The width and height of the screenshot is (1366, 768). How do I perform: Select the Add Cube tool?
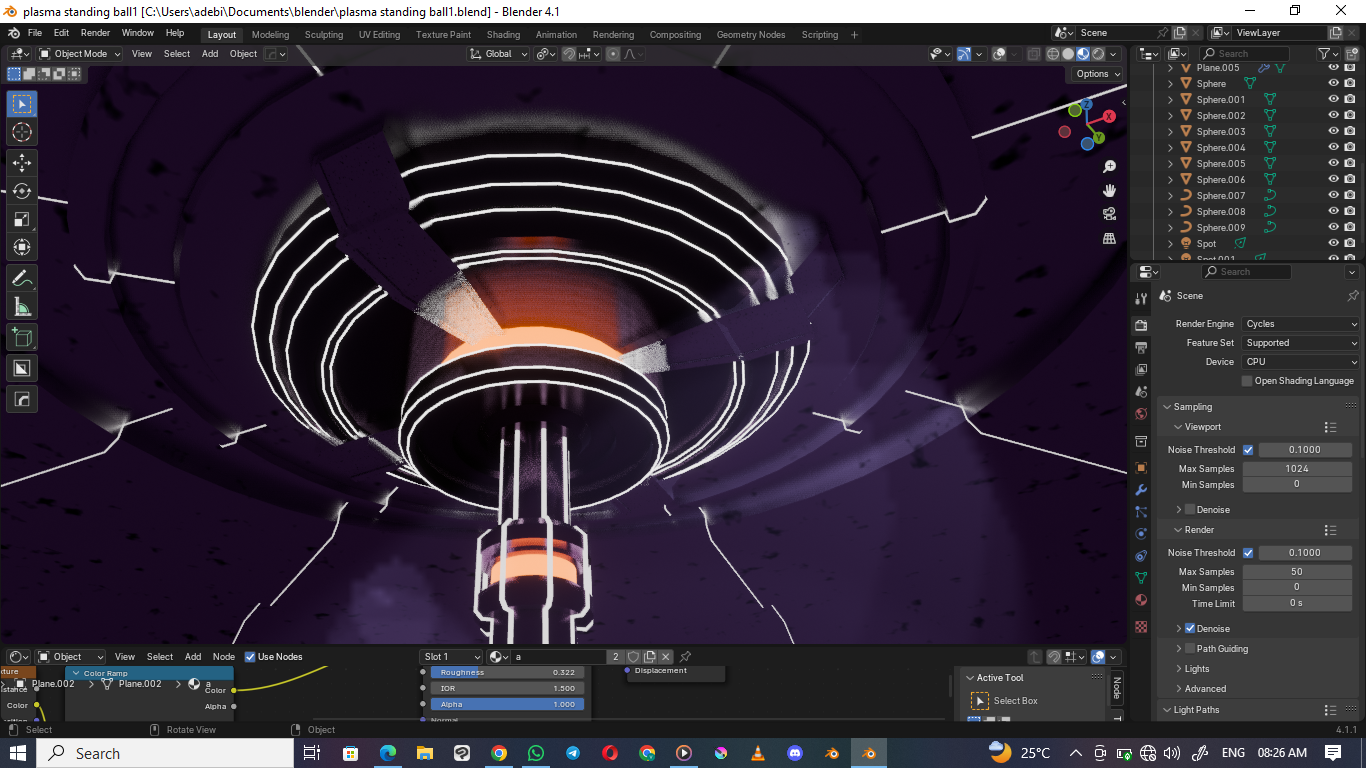(22, 338)
